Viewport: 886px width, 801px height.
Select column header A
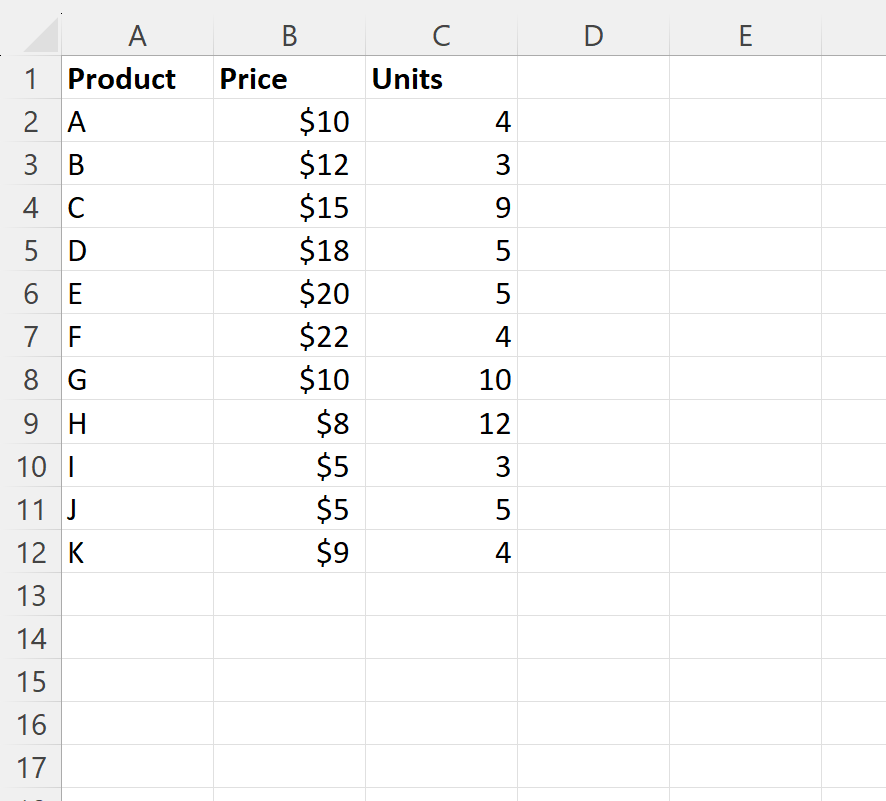137,35
